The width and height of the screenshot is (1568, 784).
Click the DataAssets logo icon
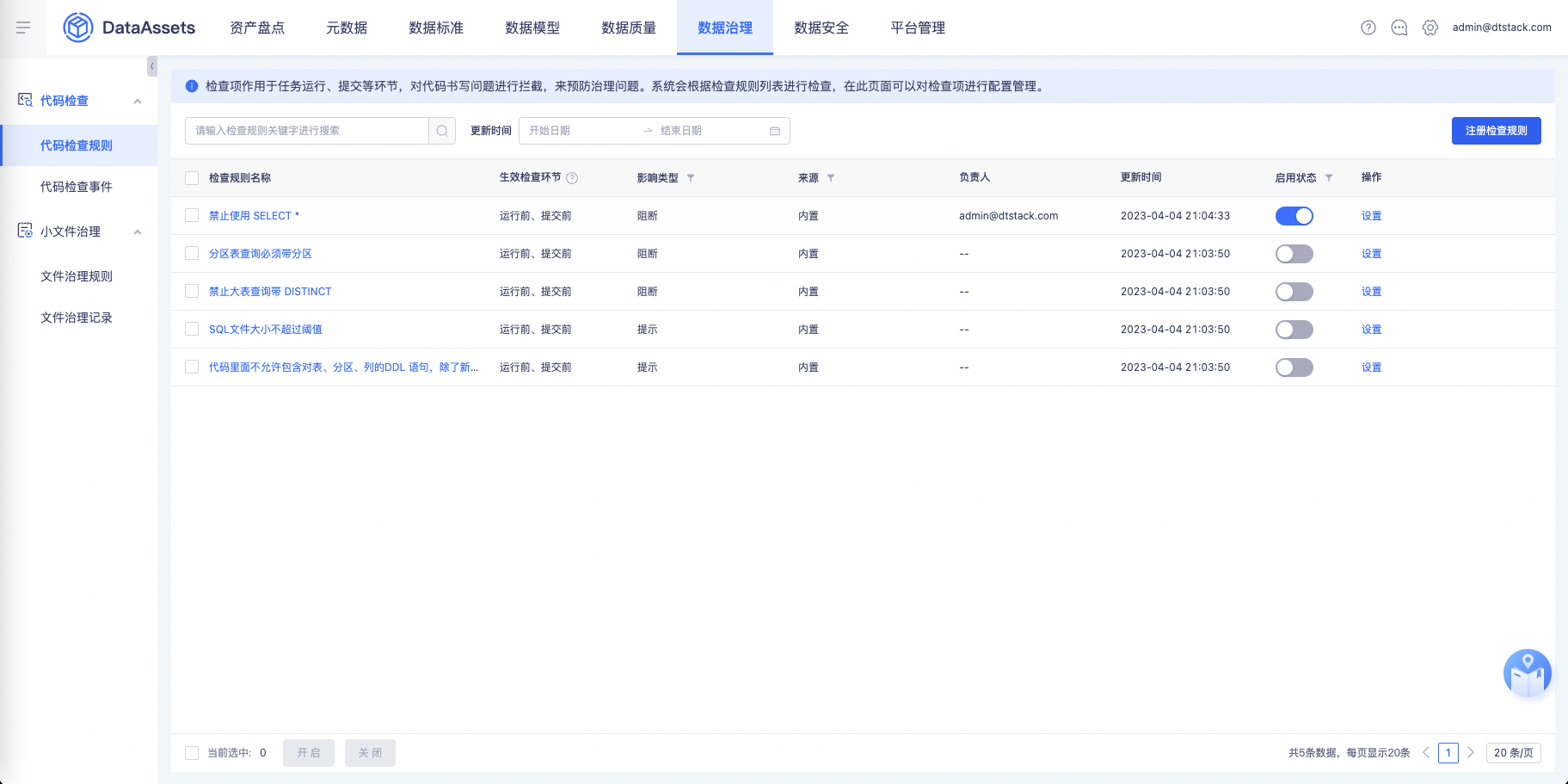(x=78, y=28)
